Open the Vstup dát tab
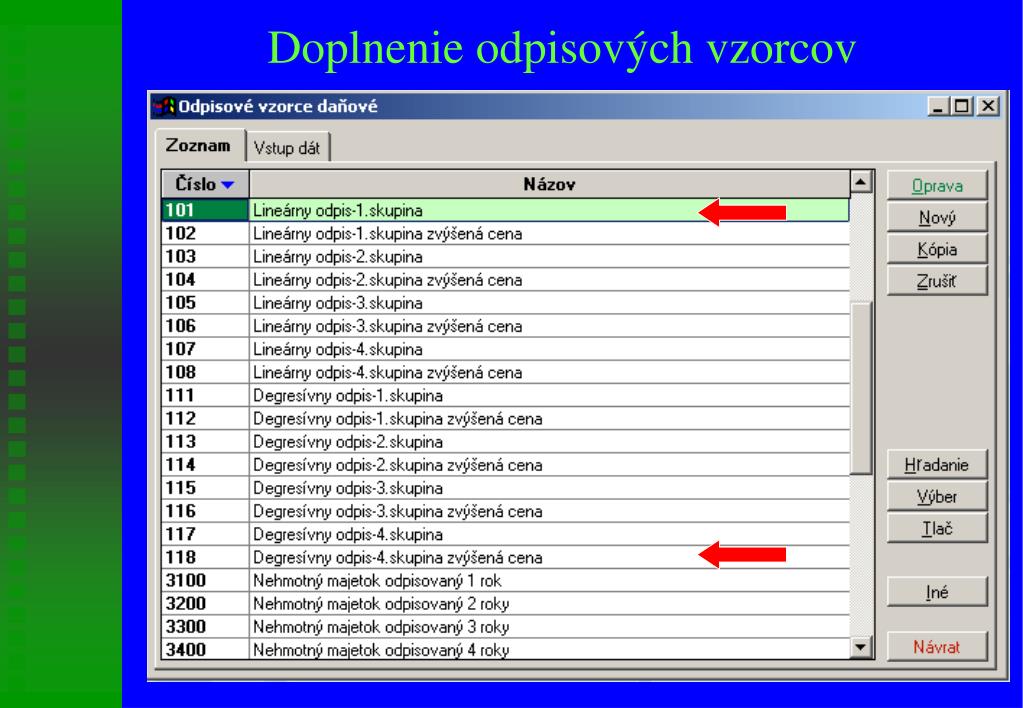1023x708 pixels. [x=287, y=148]
